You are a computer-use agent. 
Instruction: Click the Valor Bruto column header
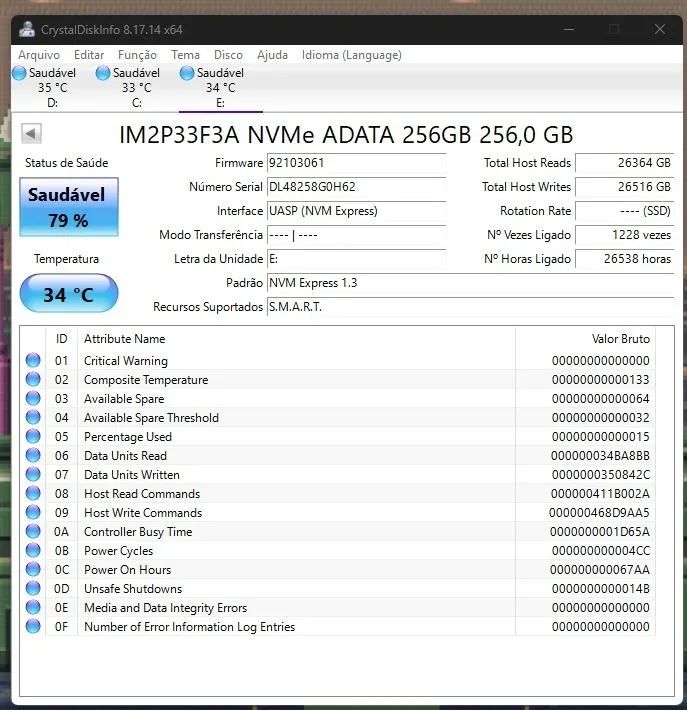coord(585,339)
